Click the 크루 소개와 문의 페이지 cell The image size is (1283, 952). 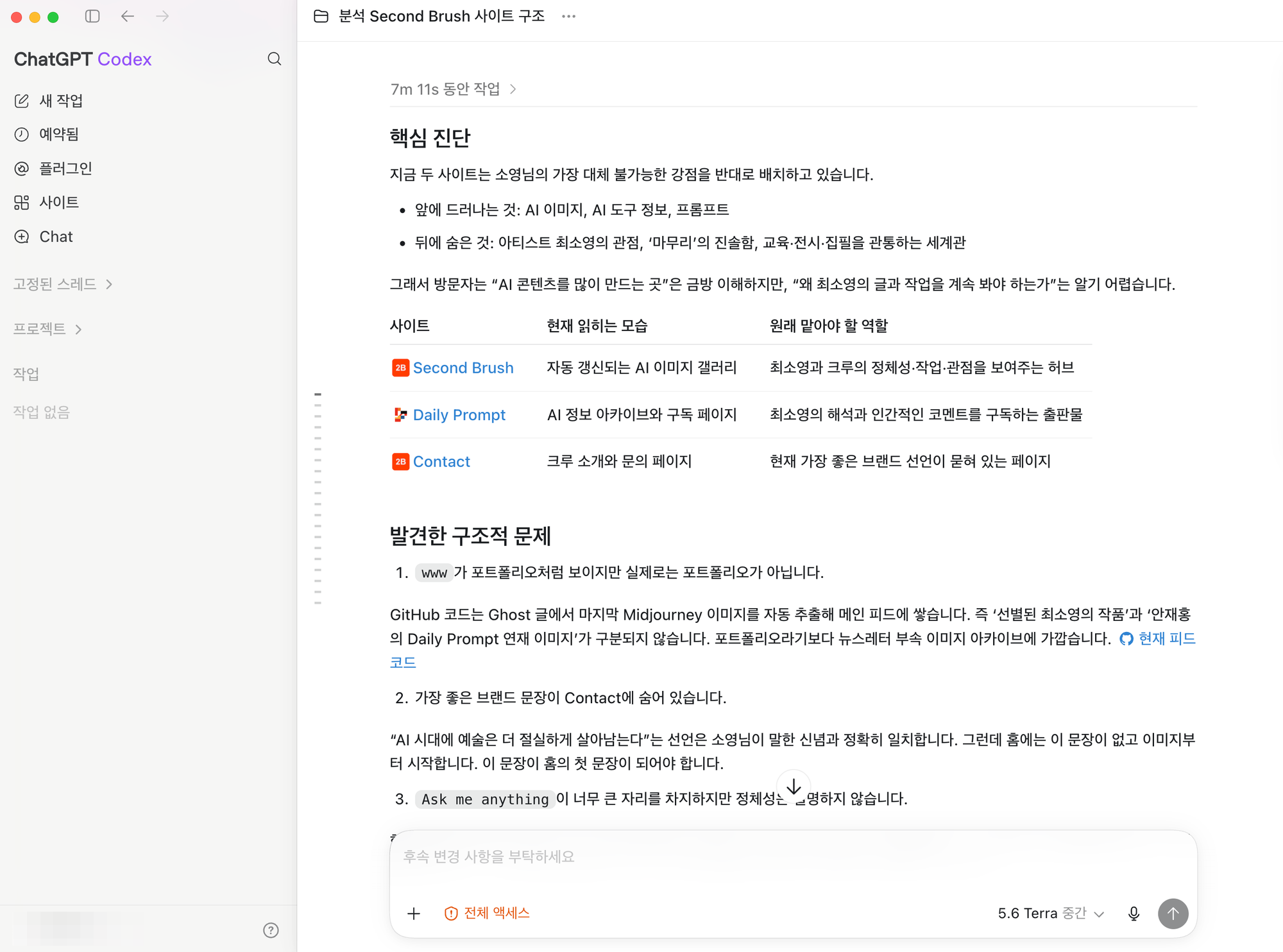[619, 462]
